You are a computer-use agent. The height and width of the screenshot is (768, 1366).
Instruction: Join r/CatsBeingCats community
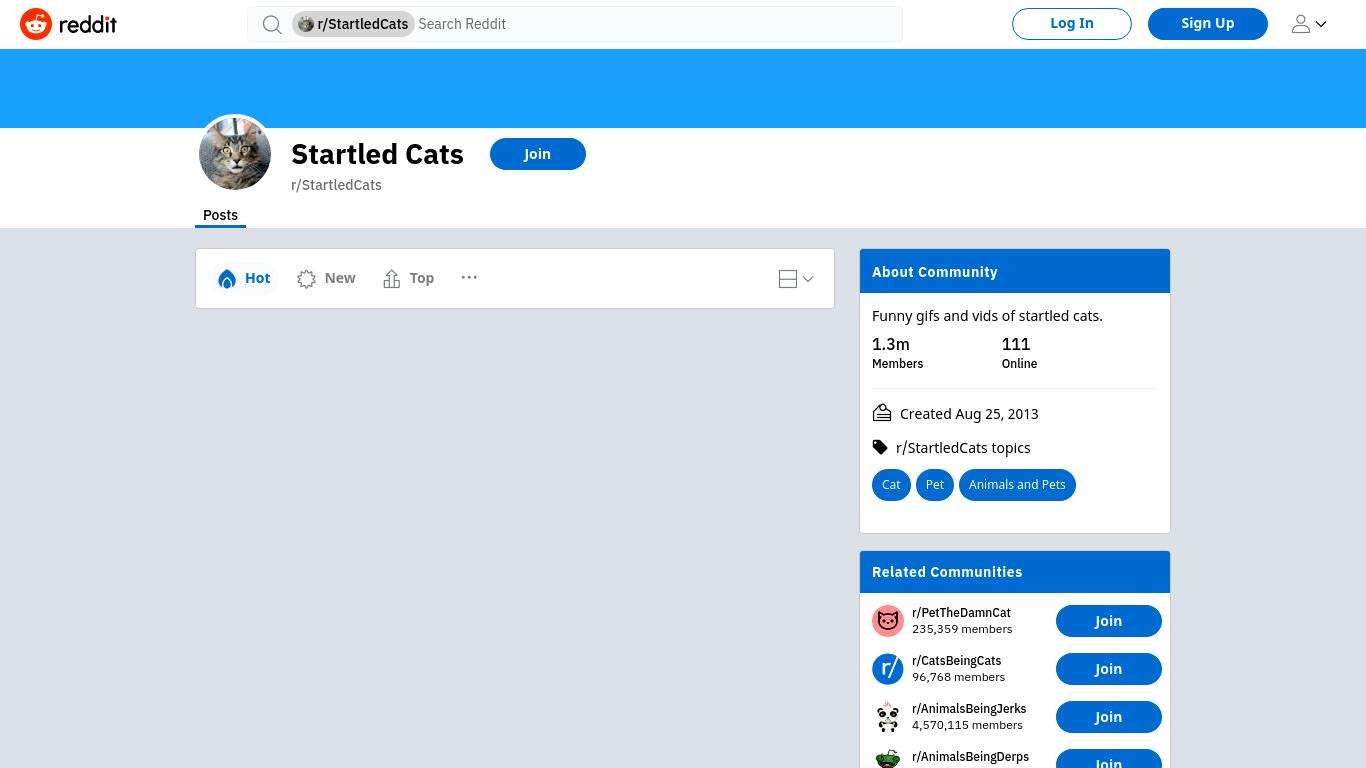tap(1108, 669)
